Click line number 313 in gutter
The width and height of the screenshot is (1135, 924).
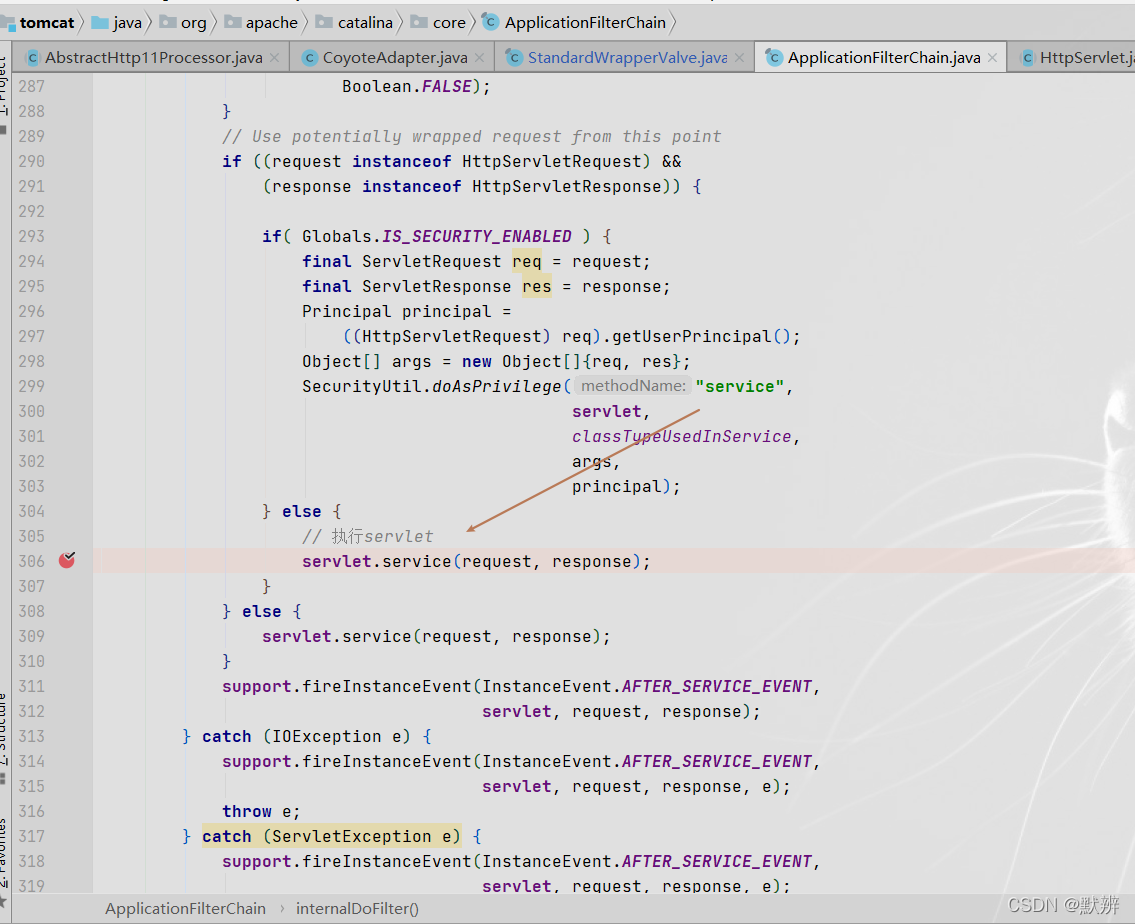point(31,737)
